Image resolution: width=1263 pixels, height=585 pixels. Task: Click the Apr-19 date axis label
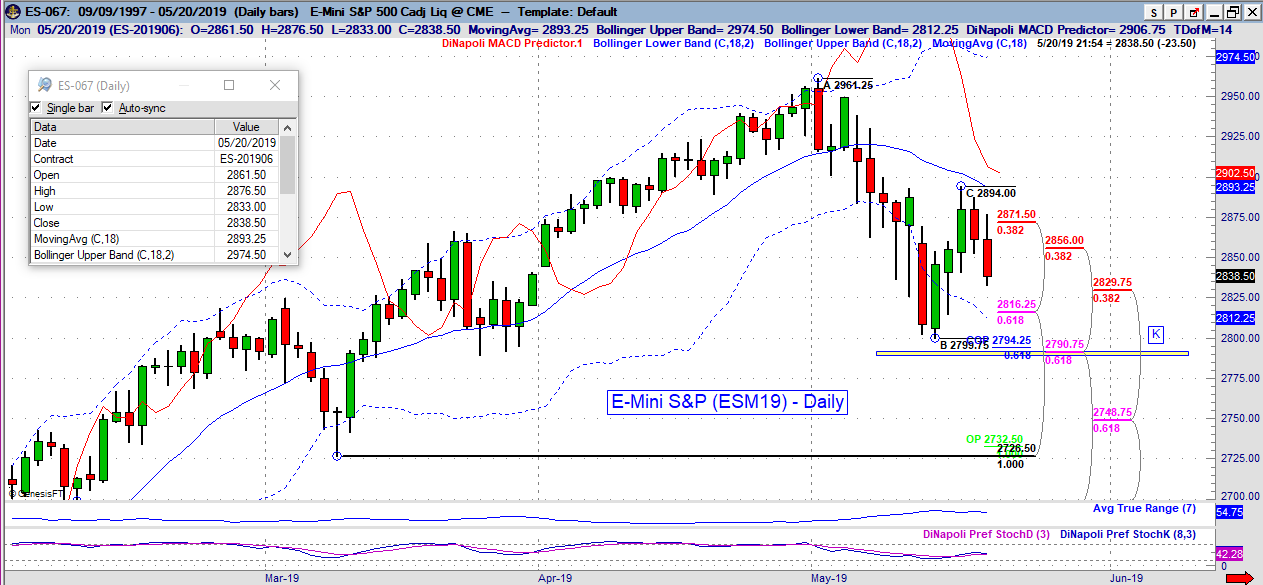554,578
